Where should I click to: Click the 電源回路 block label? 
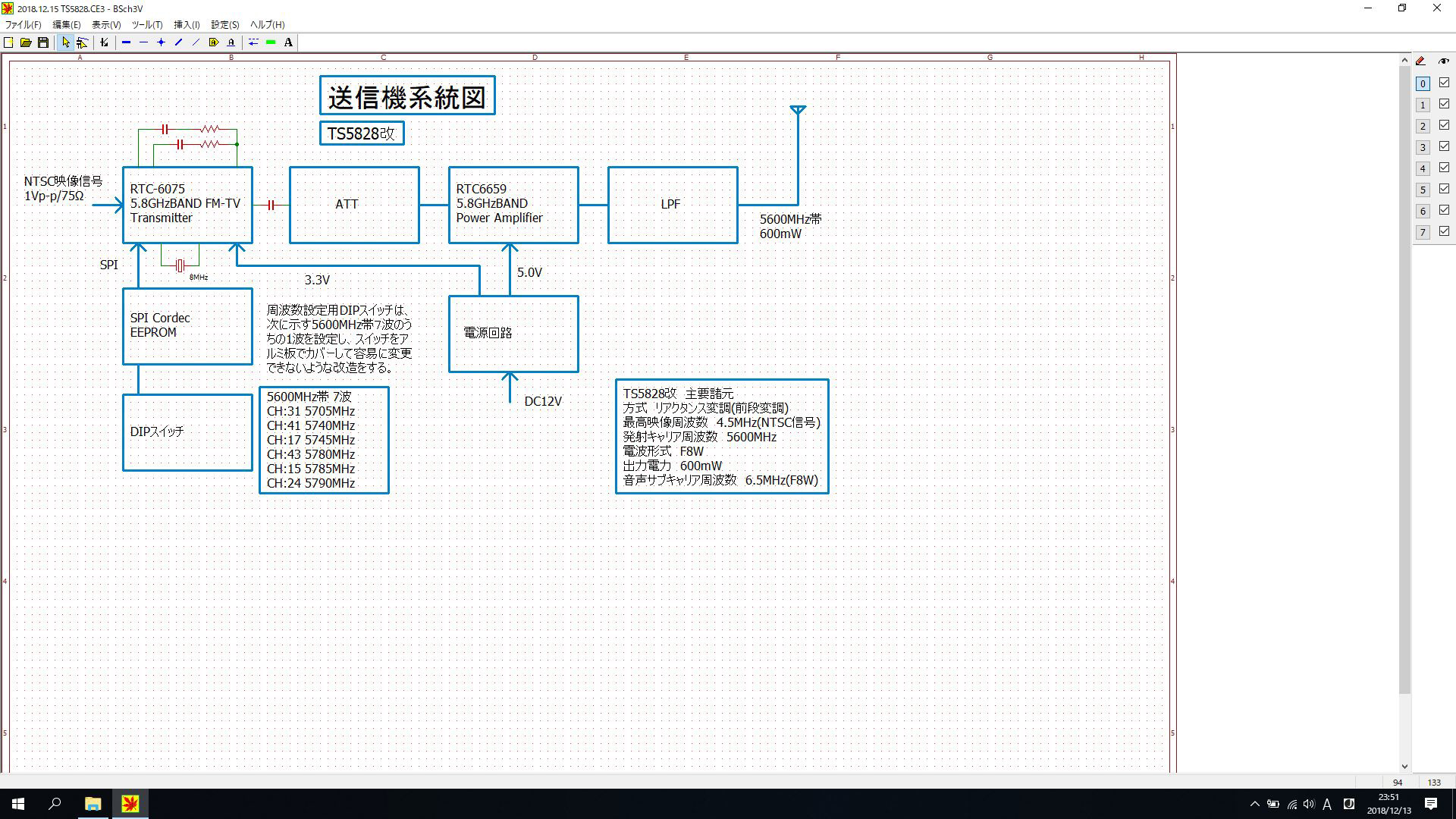click(x=488, y=333)
